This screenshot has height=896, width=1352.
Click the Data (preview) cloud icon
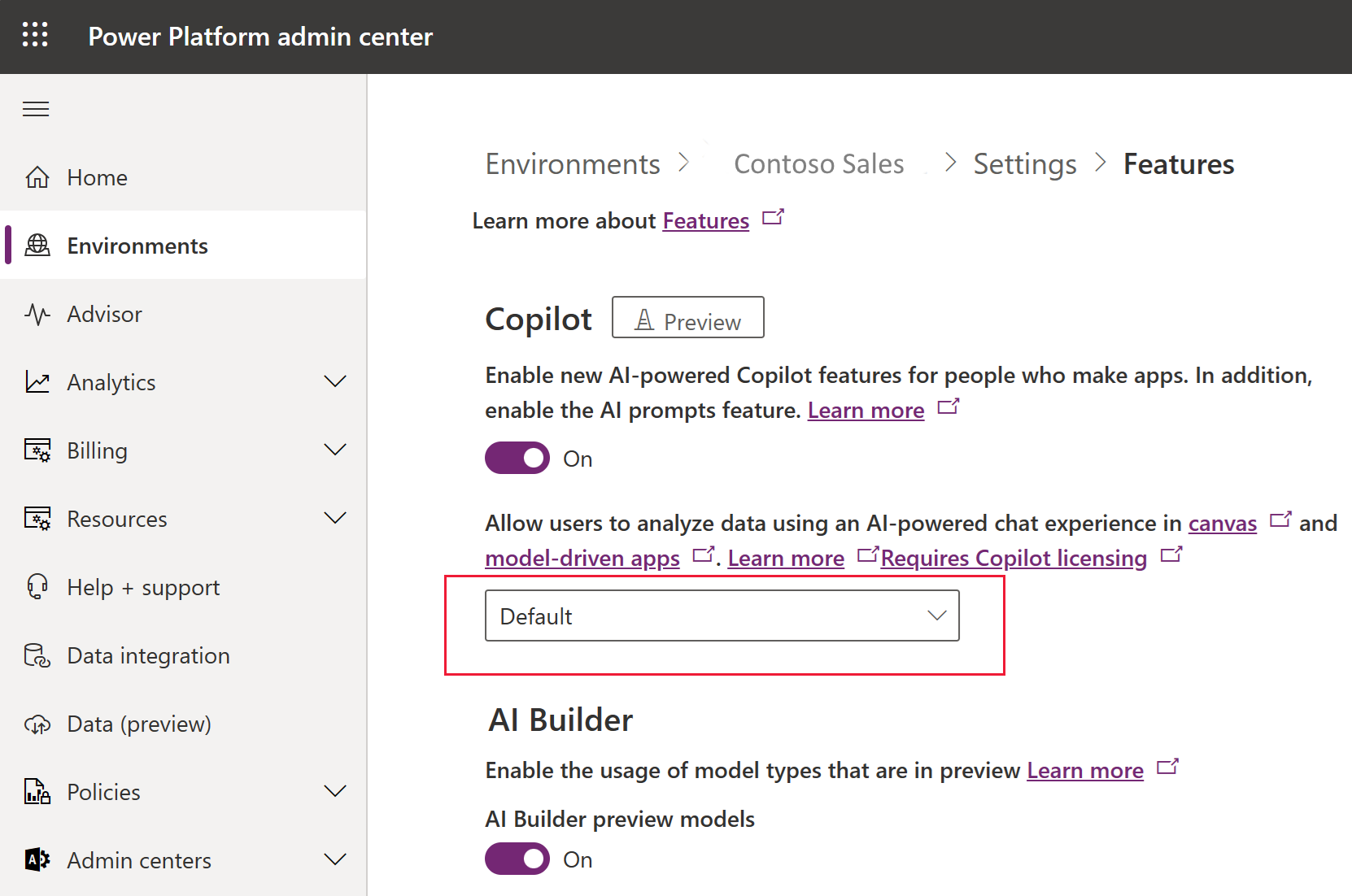coord(37,724)
